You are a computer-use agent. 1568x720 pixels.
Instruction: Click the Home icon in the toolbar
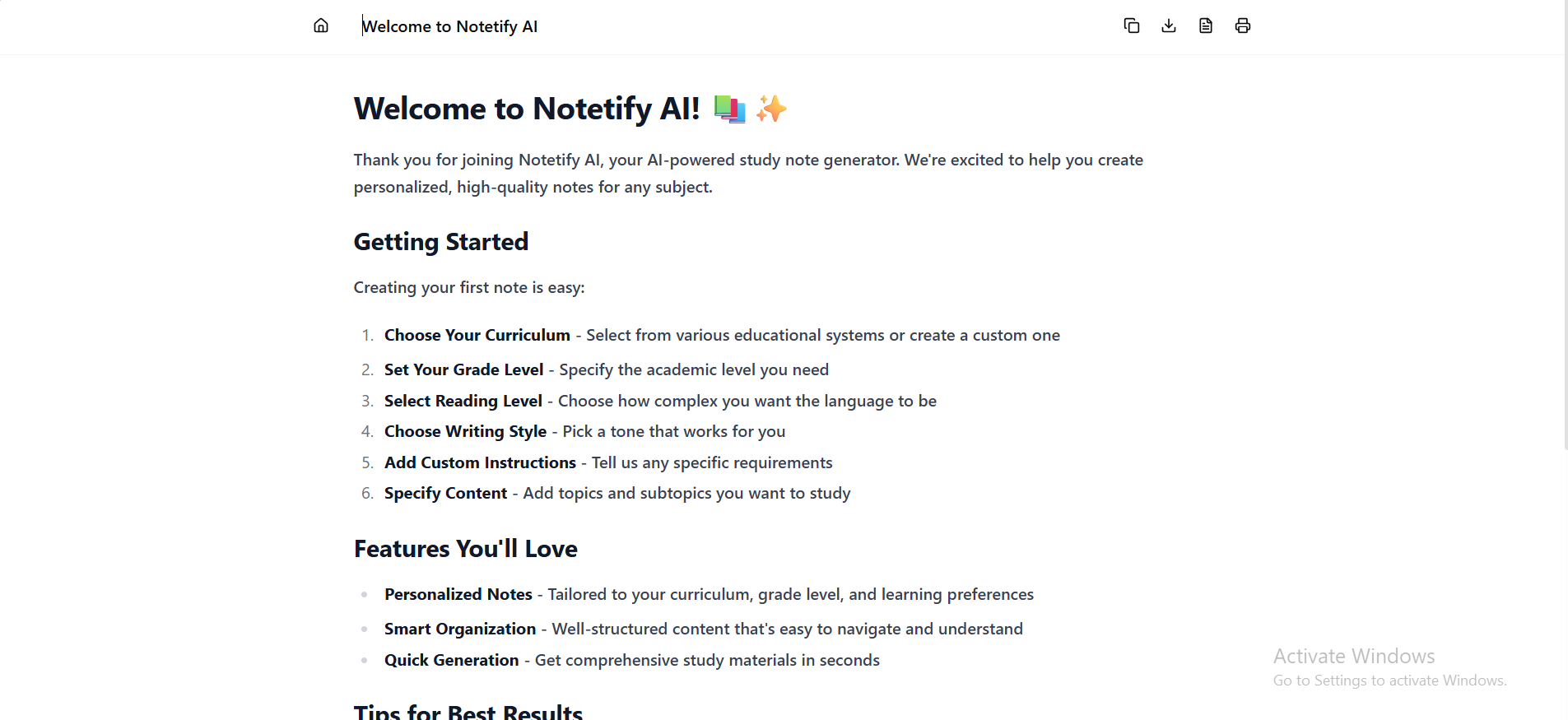click(x=320, y=26)
